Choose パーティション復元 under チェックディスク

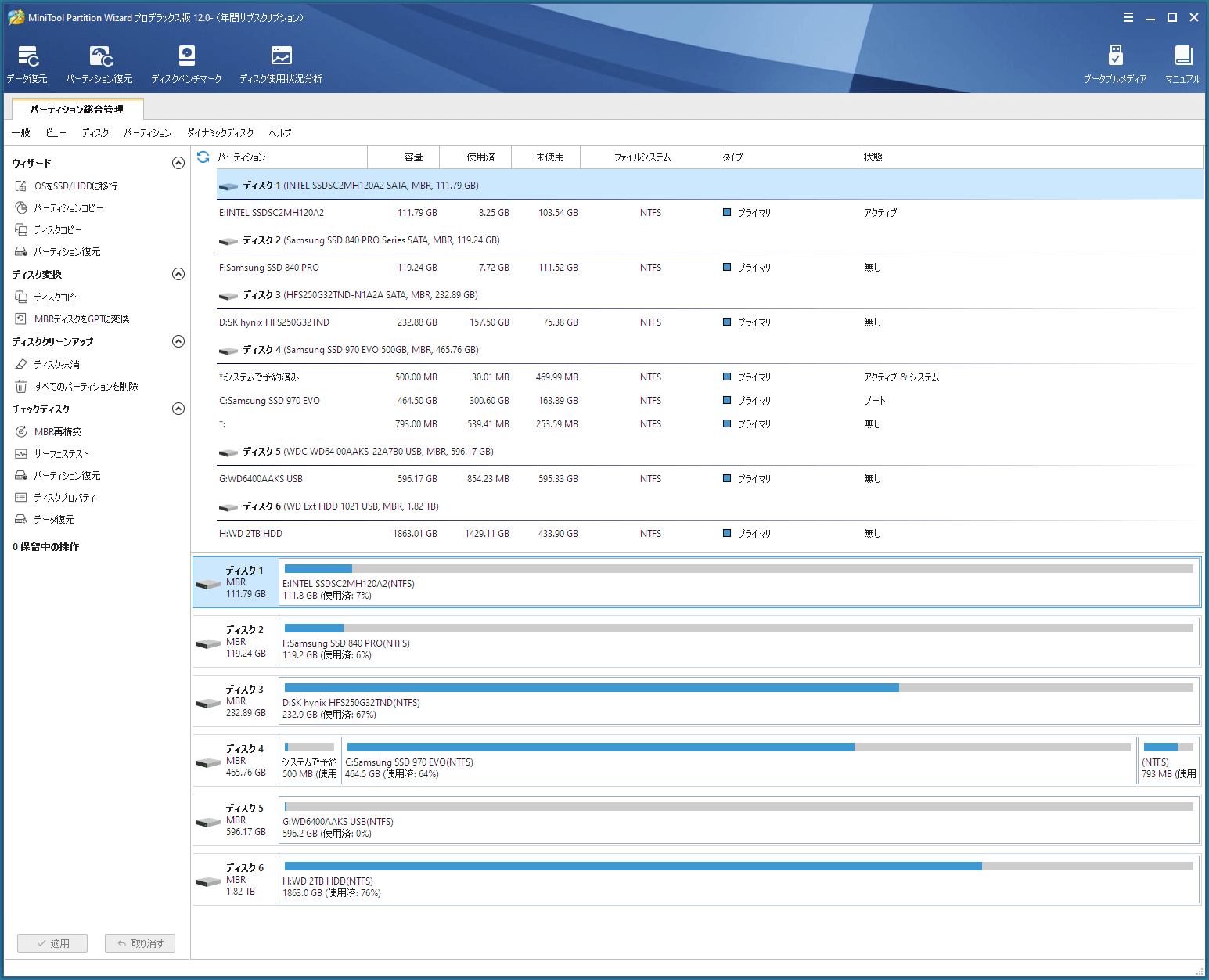pyautogui.click(x=58, y=476)
